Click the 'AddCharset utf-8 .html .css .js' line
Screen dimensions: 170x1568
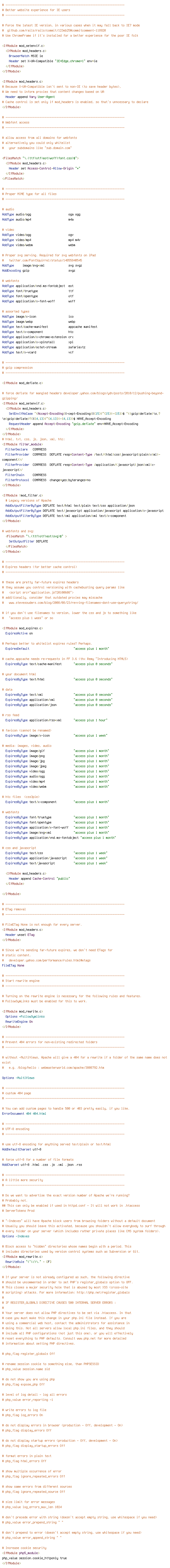pos(42,1164)
